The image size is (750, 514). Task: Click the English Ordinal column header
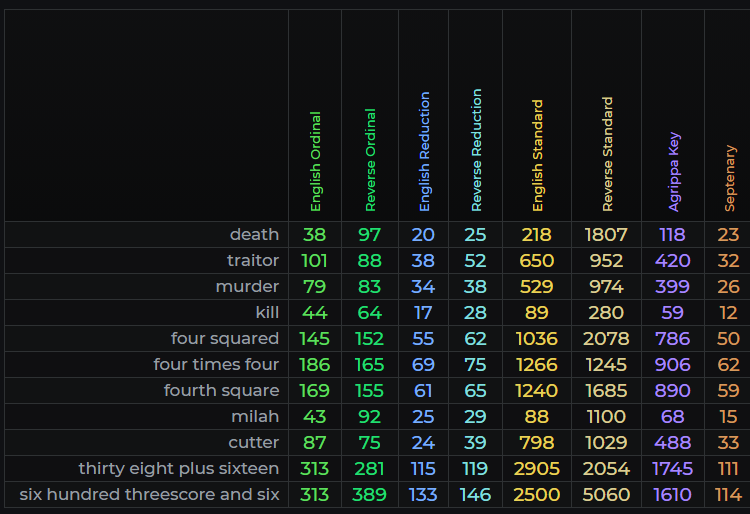315,162
